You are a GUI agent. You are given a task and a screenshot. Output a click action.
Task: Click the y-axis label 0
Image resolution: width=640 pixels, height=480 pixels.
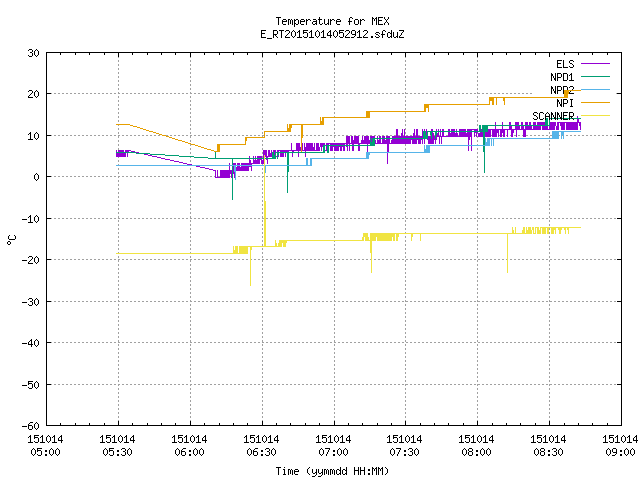(x=37, y=177)
